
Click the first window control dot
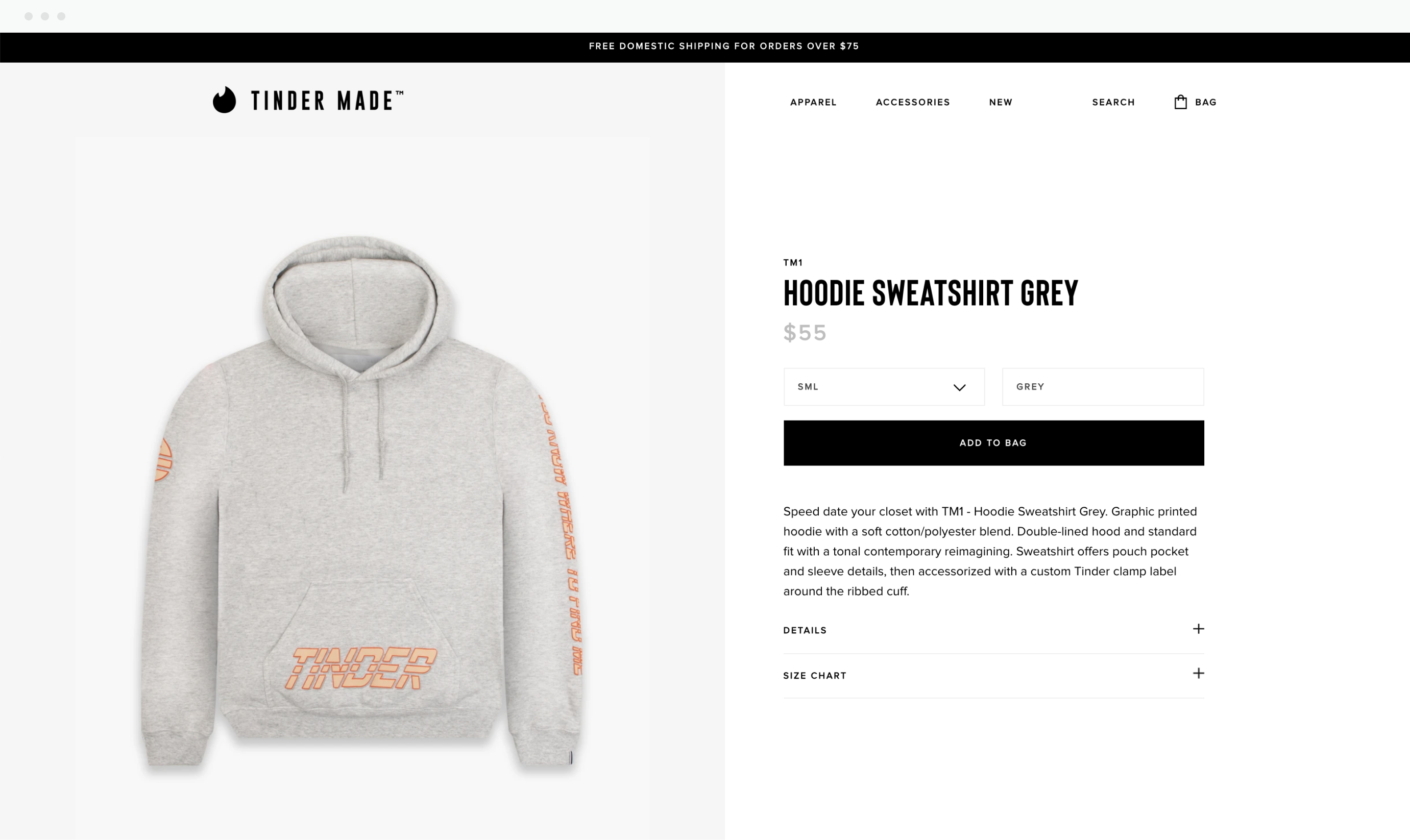28,16
